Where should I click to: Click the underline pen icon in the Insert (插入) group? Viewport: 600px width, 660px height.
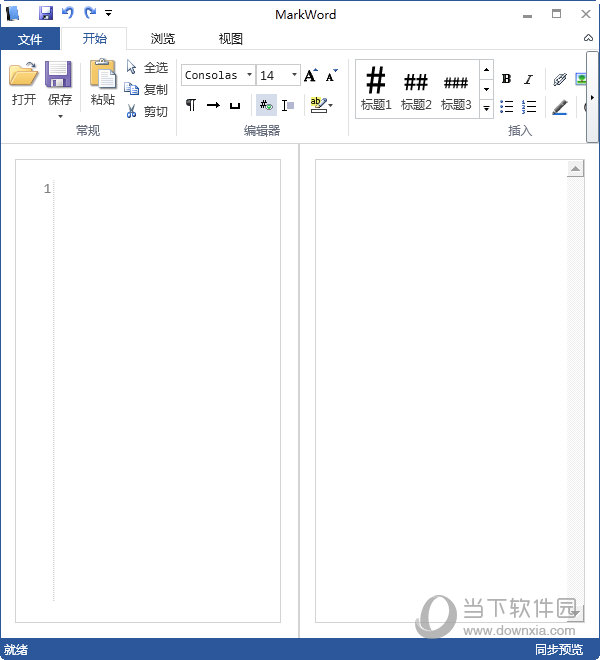coord(560,107)
